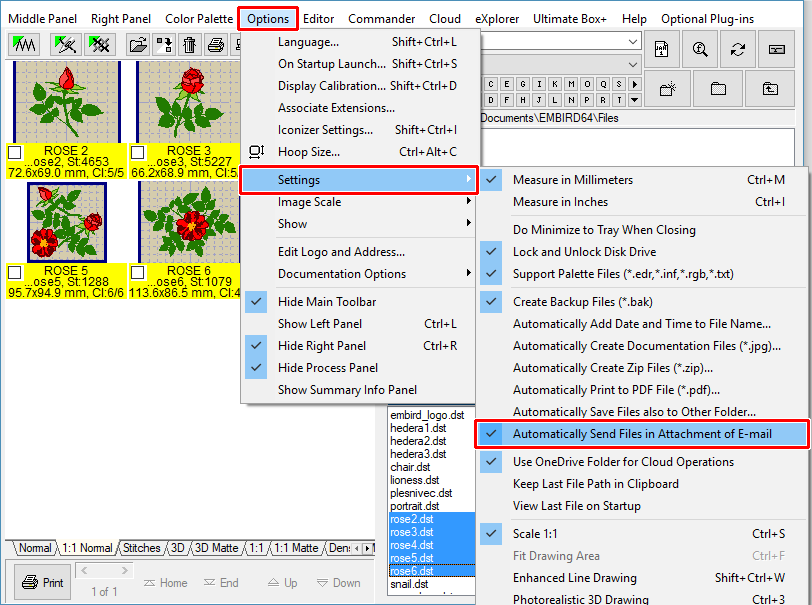Click the down arrow next to drive T

tap(635, 100)
